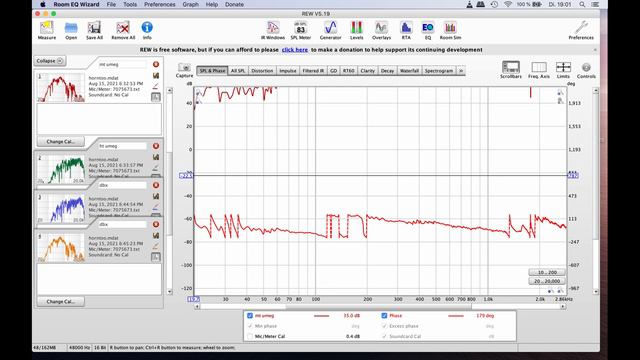Click right arrow of horizontal graph scrollbar
This screenshot has width=640, height=360.
coord(563,307)
